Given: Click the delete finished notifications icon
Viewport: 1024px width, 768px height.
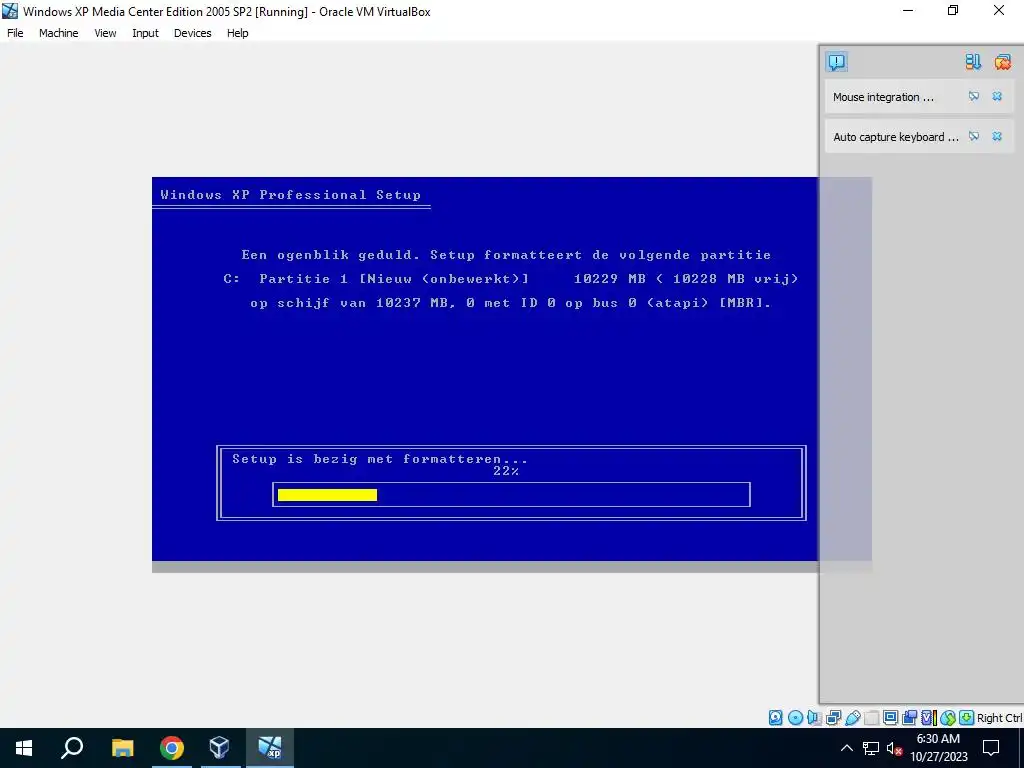Looking at the screenshot, I should pyautogui.click(x=1002, y=62).
